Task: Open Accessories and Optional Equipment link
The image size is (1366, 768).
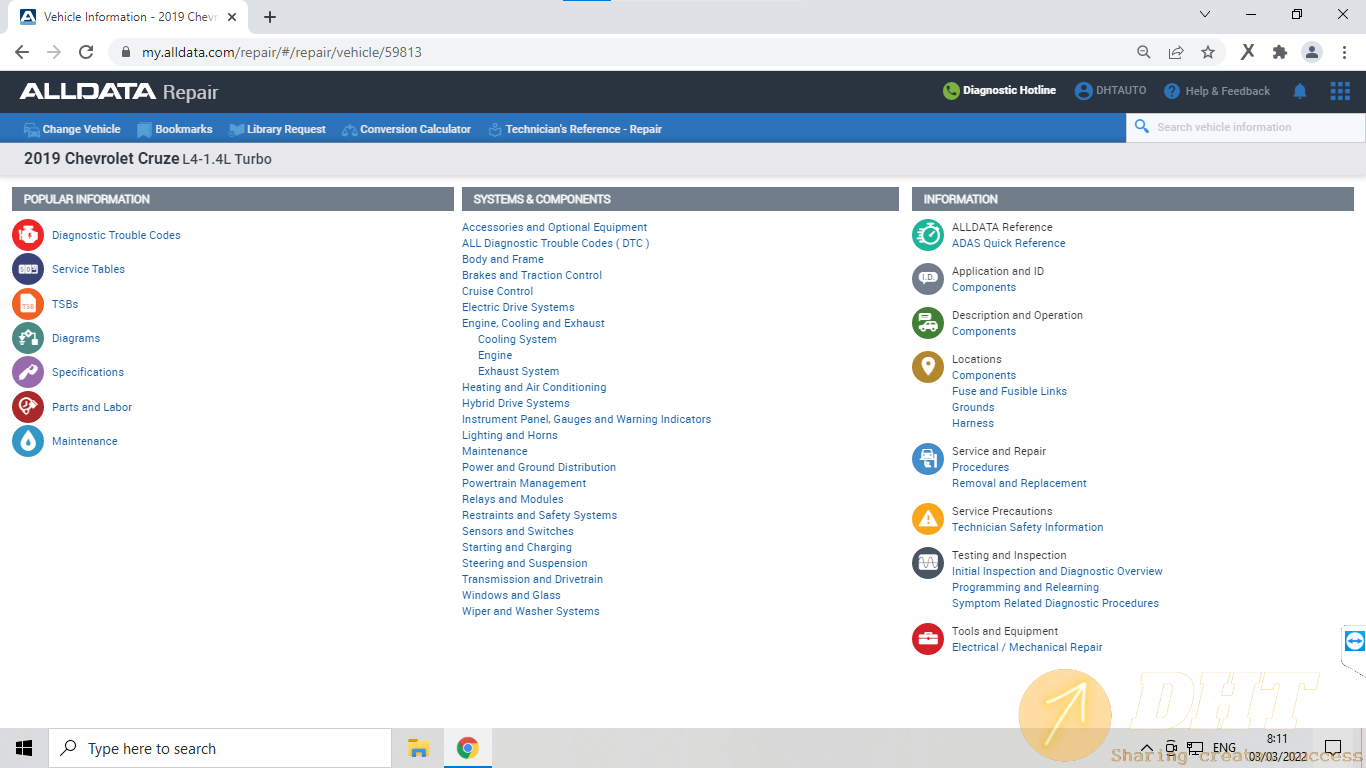Action: pos(554,227)
